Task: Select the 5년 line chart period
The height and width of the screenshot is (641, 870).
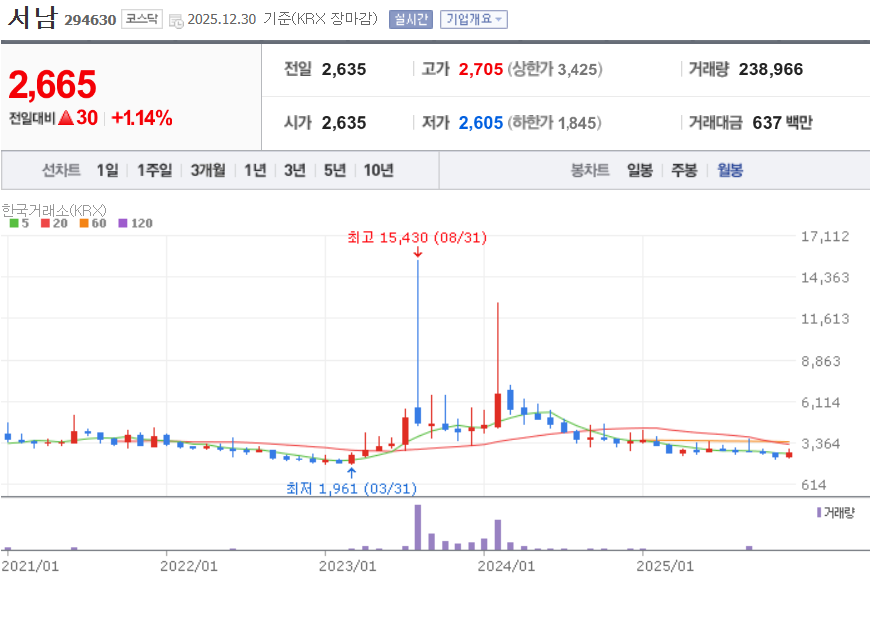Action: 335,170
